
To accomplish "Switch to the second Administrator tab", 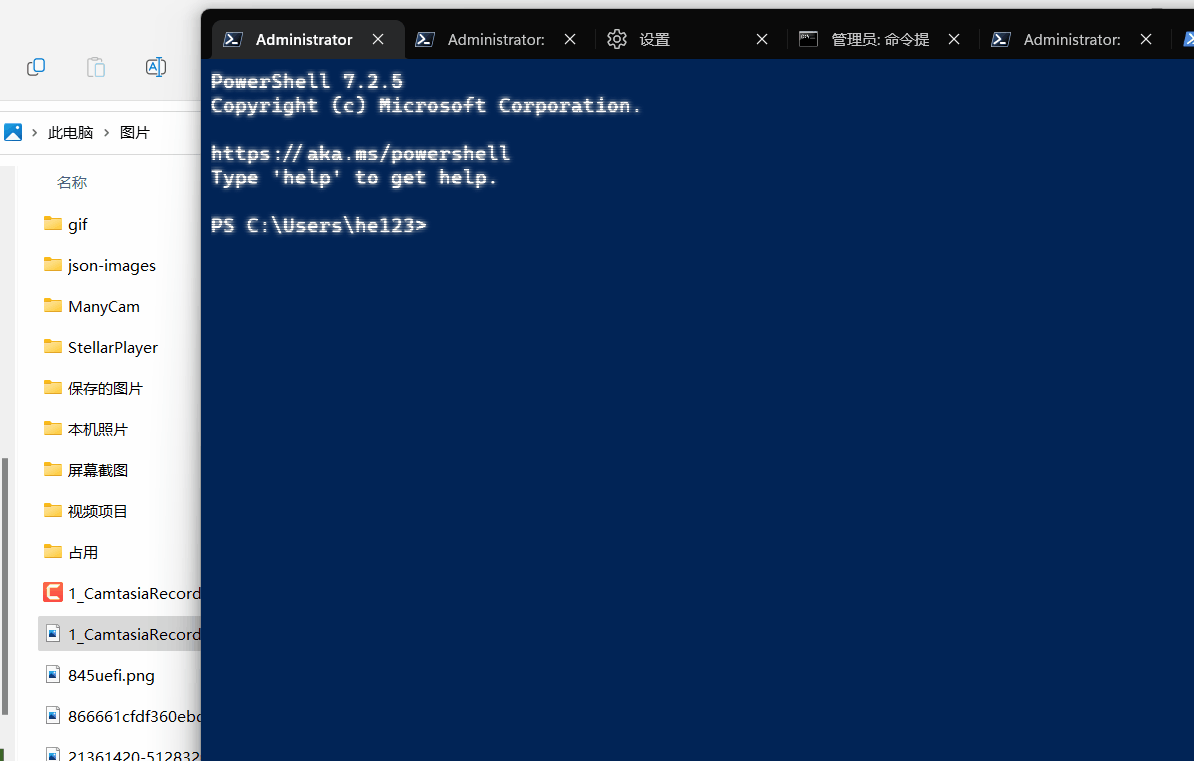I will point(496,39).
